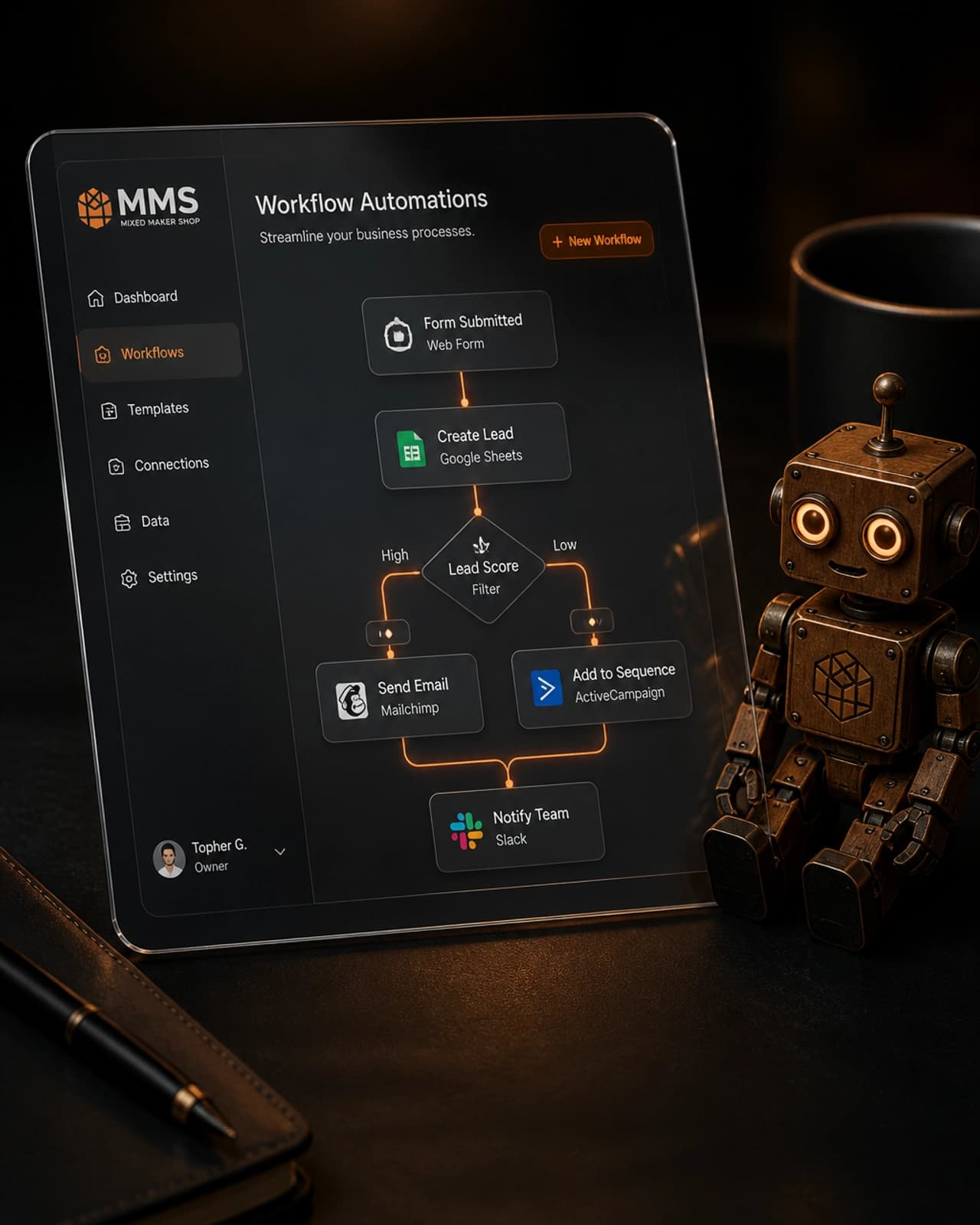Click the New Workflow button

[x=597, y=240]
